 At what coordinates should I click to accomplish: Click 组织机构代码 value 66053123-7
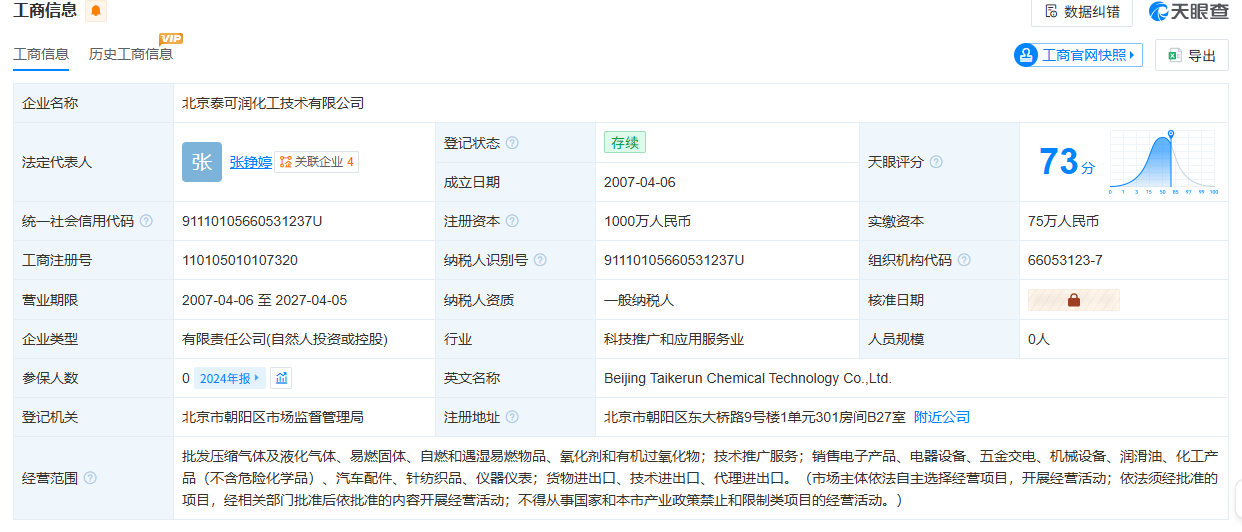coord(1065,260)
